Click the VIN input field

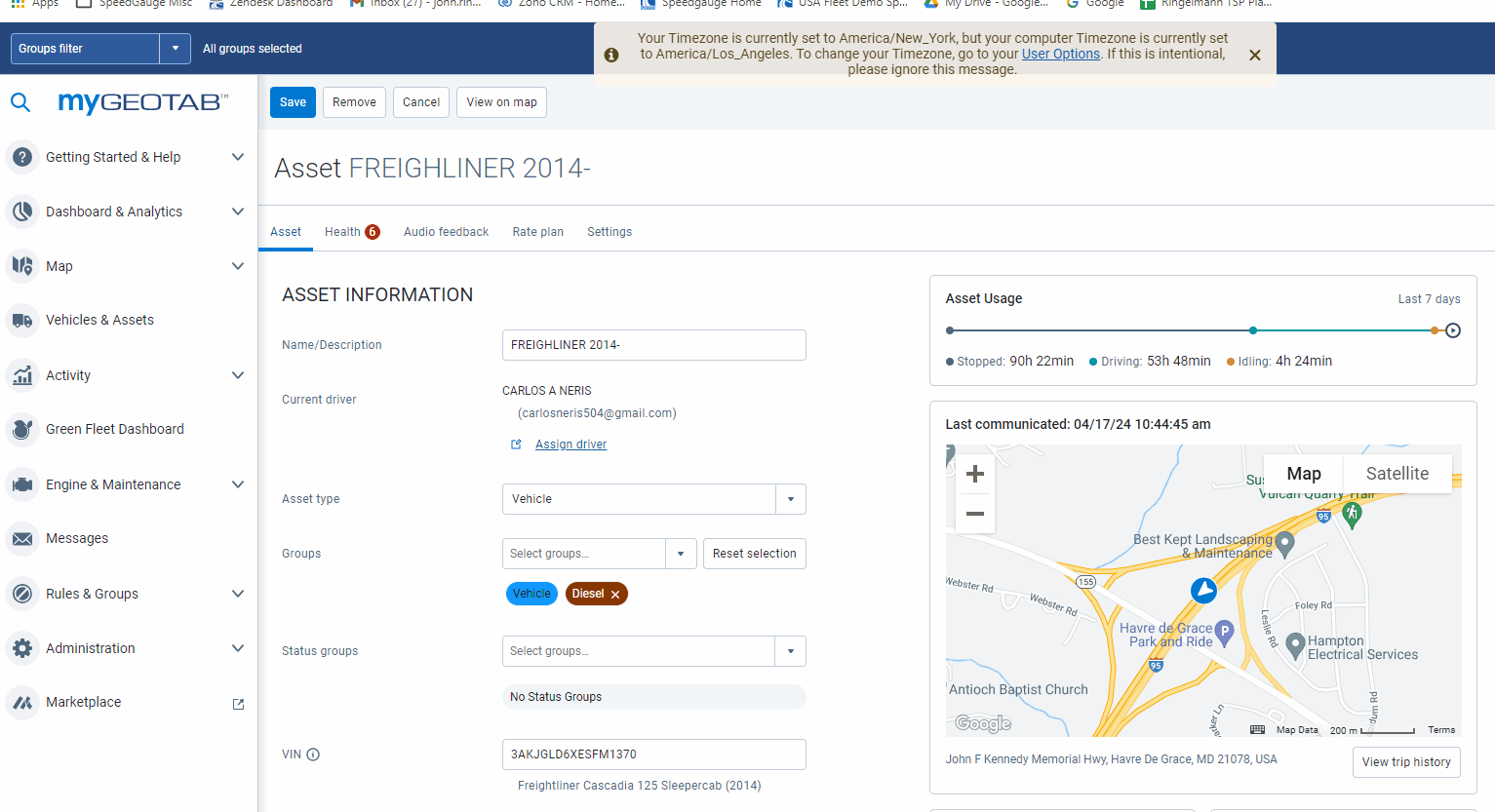click(654, 754)
